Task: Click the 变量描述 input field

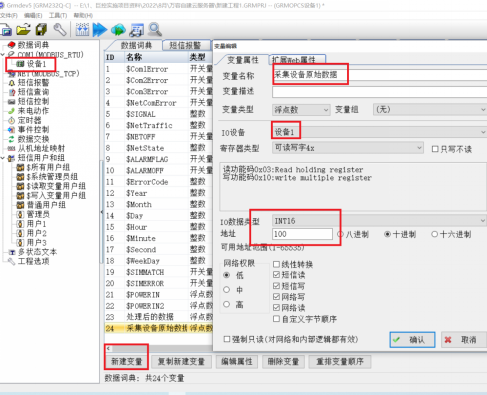Action: (379, 92)
